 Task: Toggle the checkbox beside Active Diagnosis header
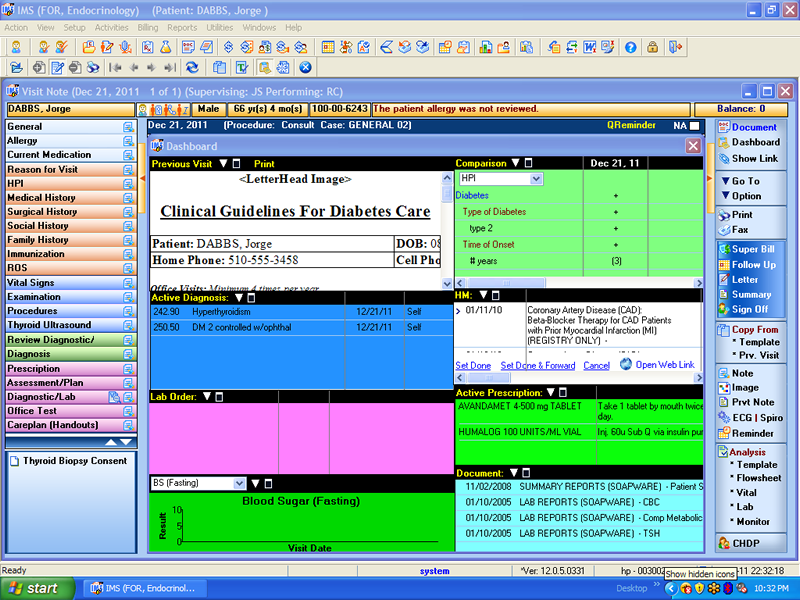coord(251,298)
